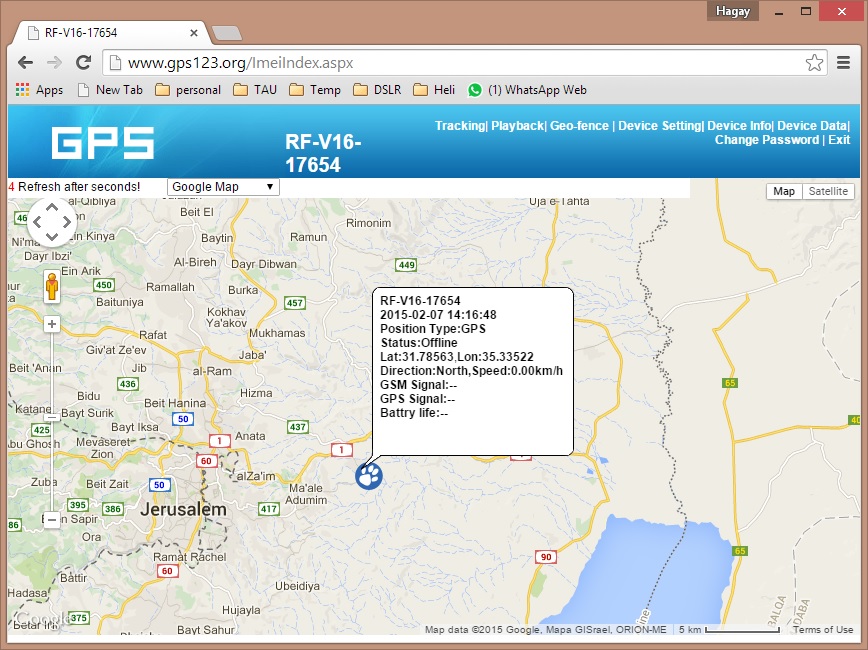Switch map view to Map
The image size is (868, 650).
[x=784, y=191]
